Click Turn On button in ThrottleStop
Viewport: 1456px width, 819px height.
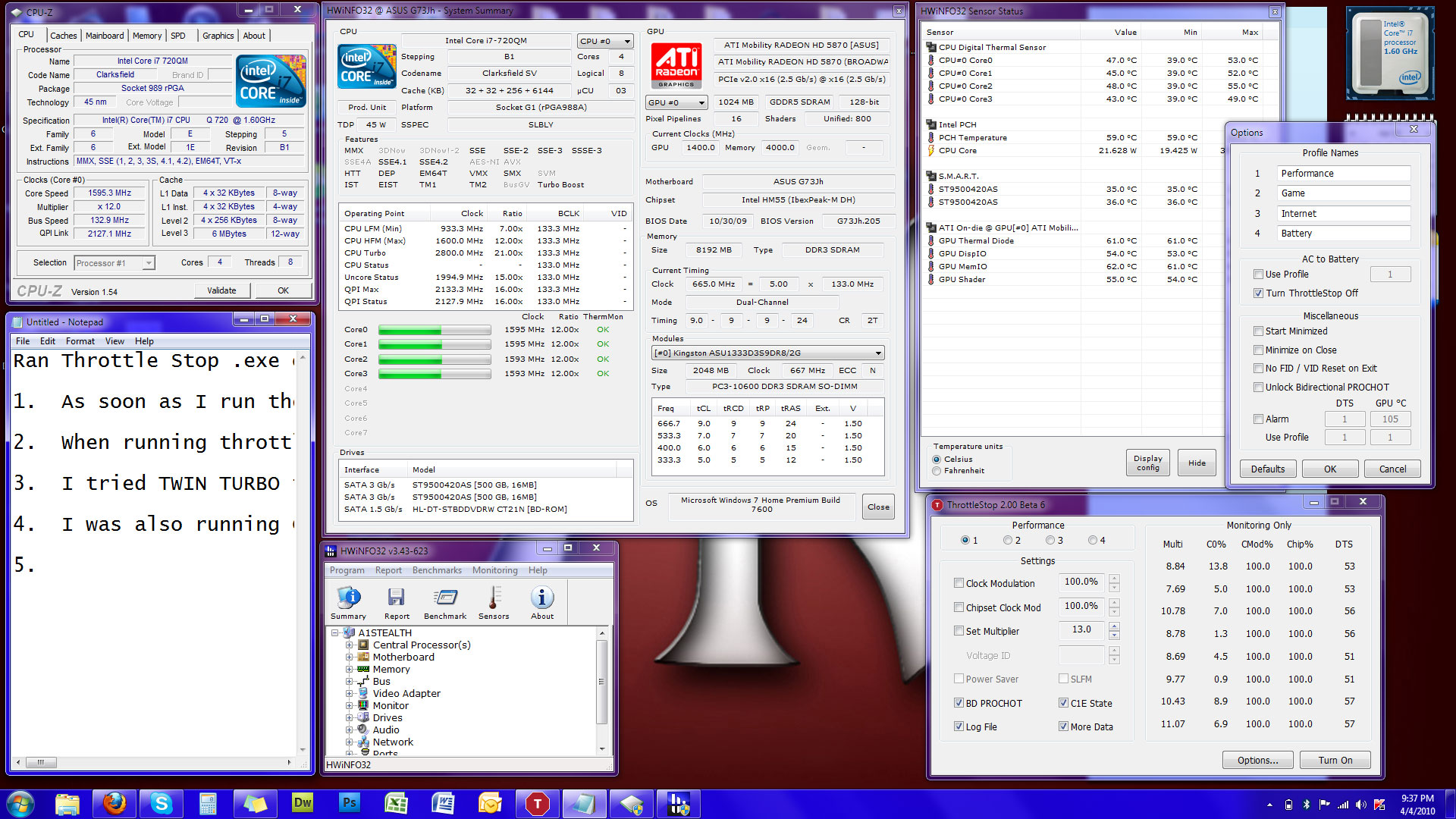pyautogui.click(x=1335, y=761)
